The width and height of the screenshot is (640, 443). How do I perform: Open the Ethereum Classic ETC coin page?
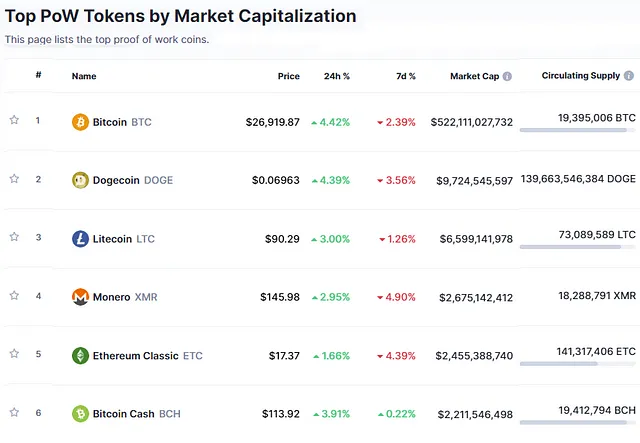pos(147,356)
